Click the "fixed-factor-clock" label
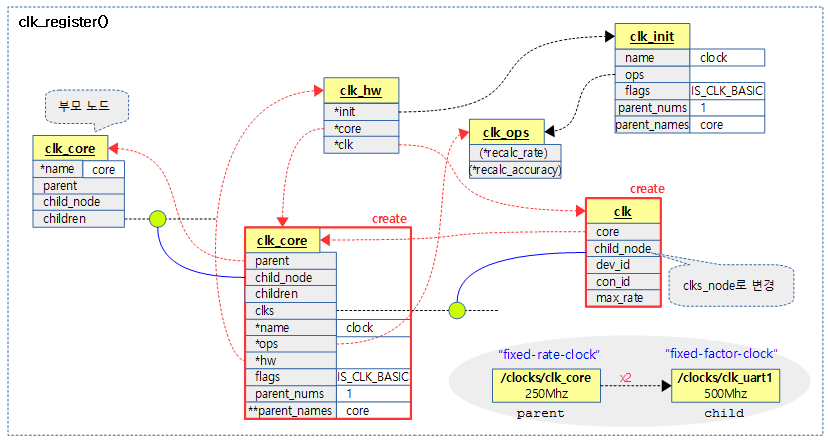This screenshot has height=442, width=830. coord(721,354)
